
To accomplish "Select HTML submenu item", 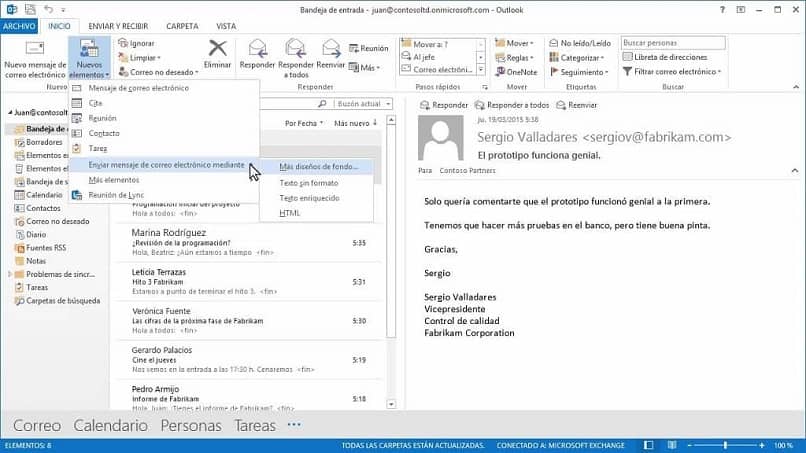I will click(317, 213).
